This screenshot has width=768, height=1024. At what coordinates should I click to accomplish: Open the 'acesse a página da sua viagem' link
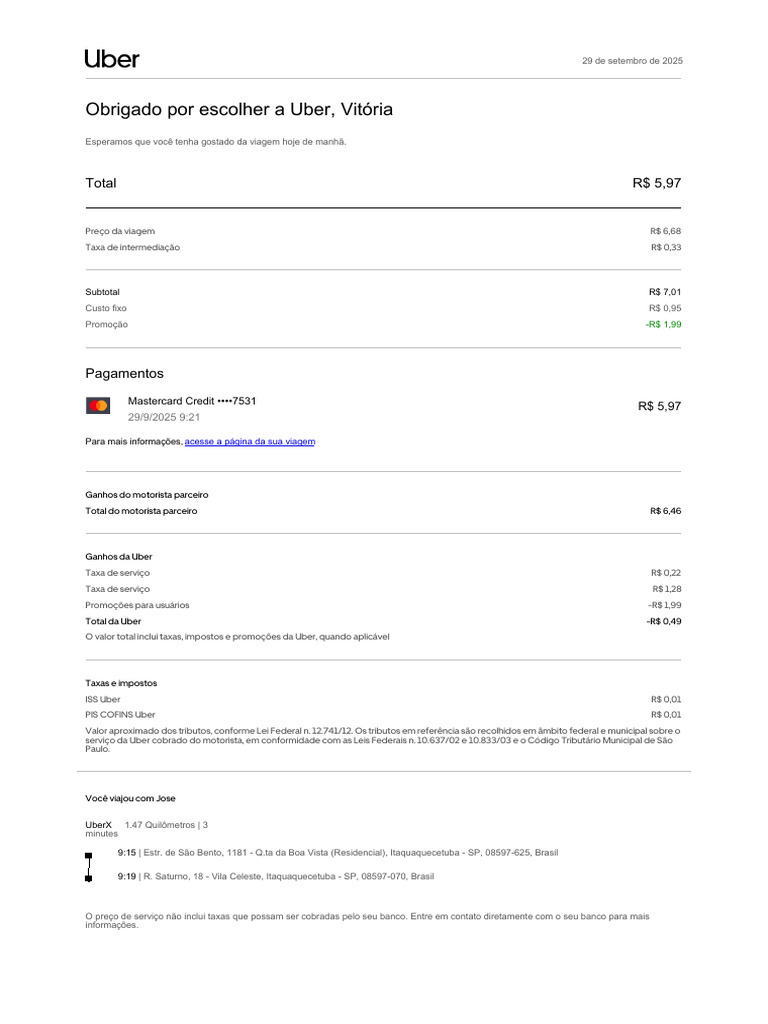pyautogui.click(x=249, y=441)
